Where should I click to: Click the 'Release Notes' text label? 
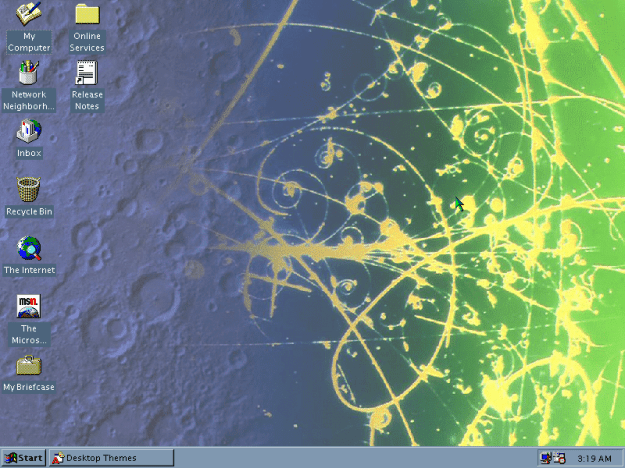click(x=87, y=100)
